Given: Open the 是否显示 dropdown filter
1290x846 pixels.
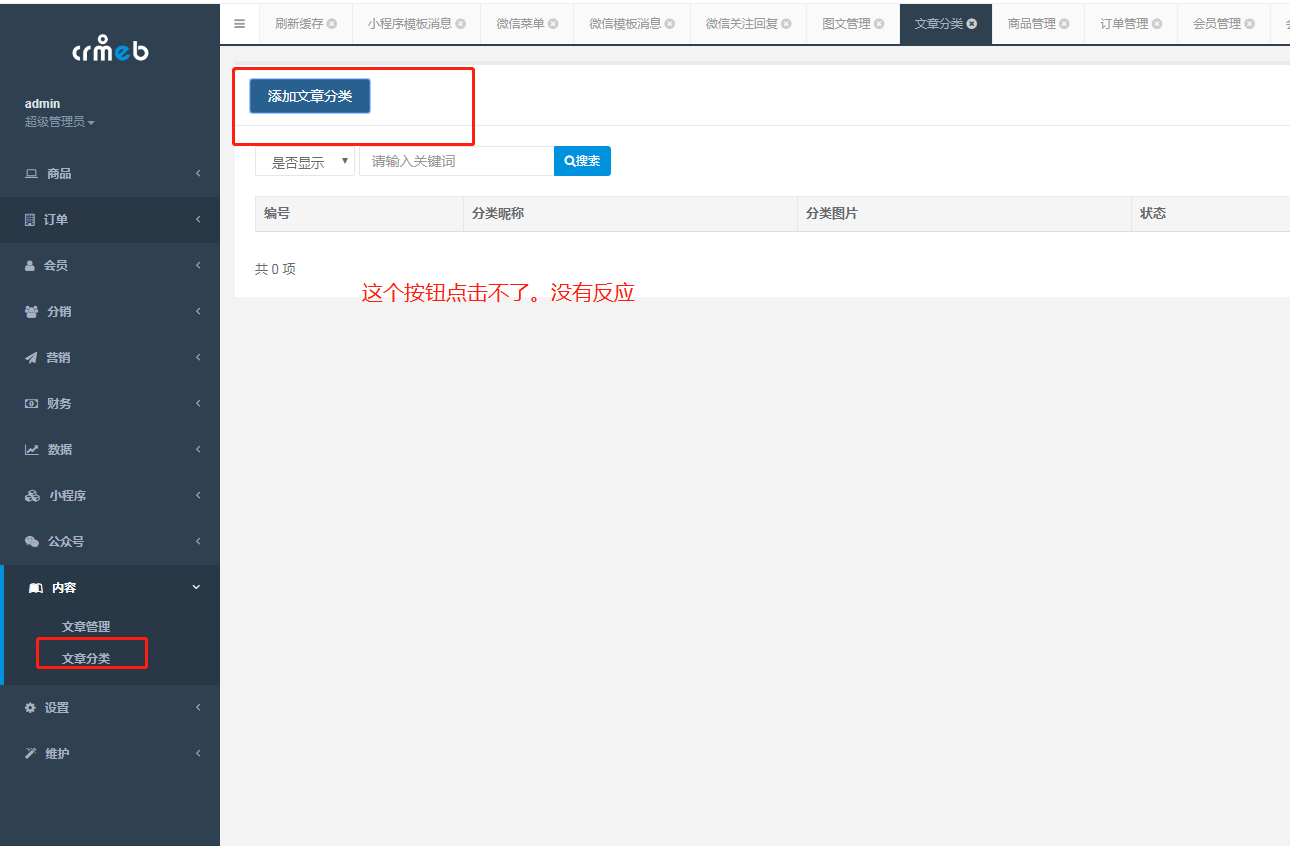Looking at the screenshot, I should click(305, 162).
